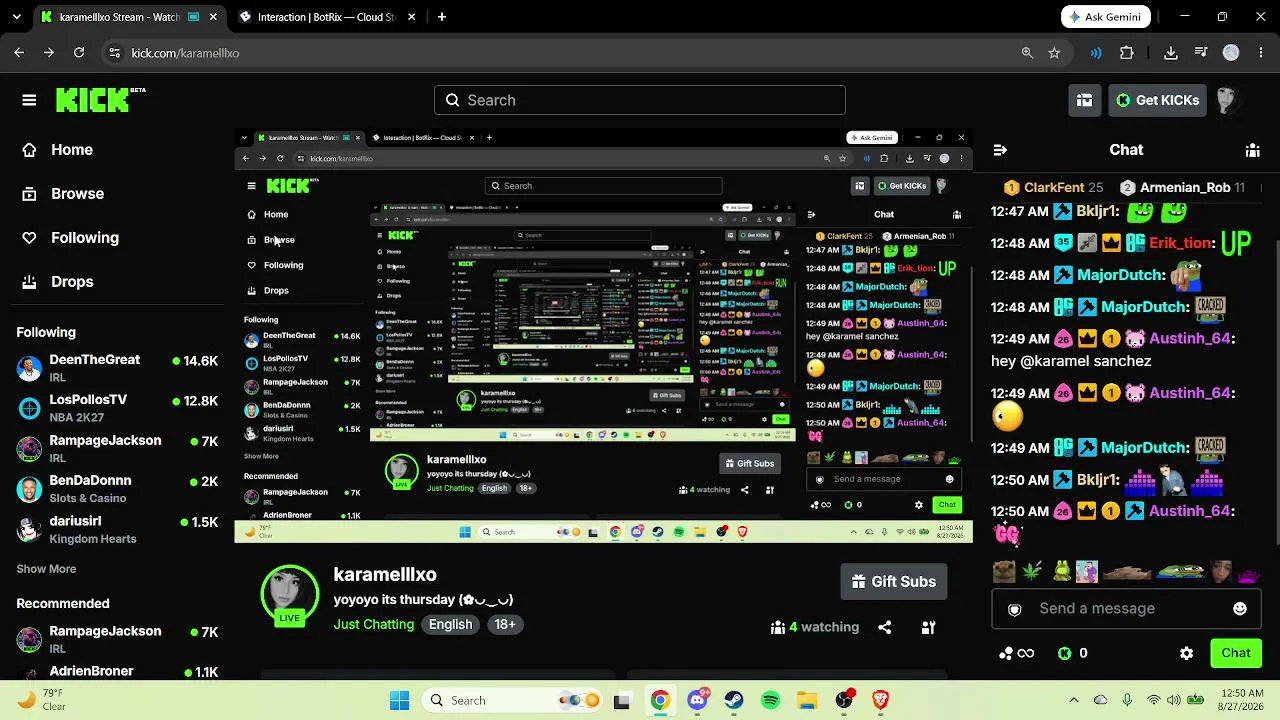1280x720 pixels.
Task: Share the stream using the share icon
Action: (x=885, y=627)
